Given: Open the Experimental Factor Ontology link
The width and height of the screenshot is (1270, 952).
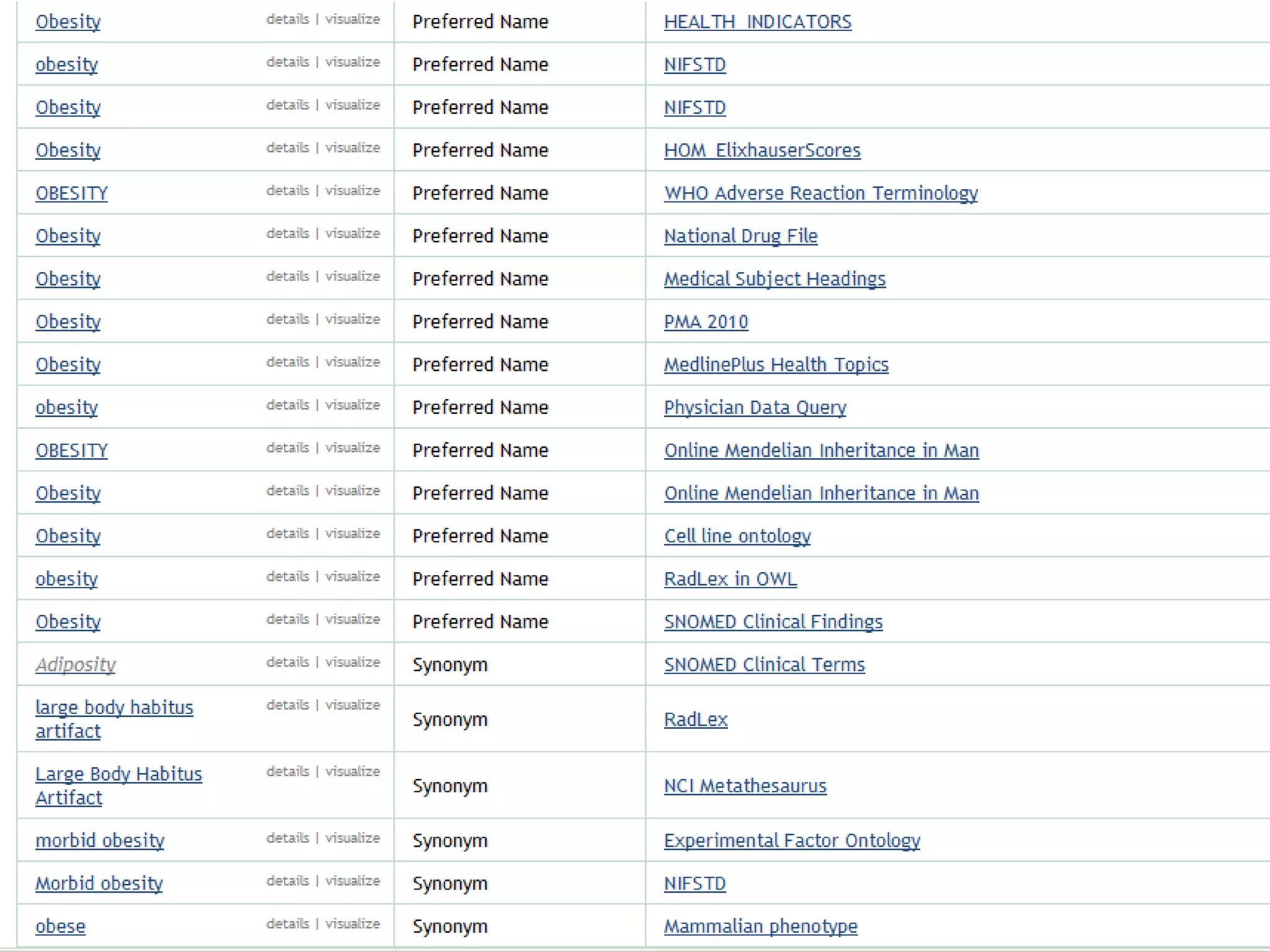Looking at the screenshot, I should pos(792,840).
